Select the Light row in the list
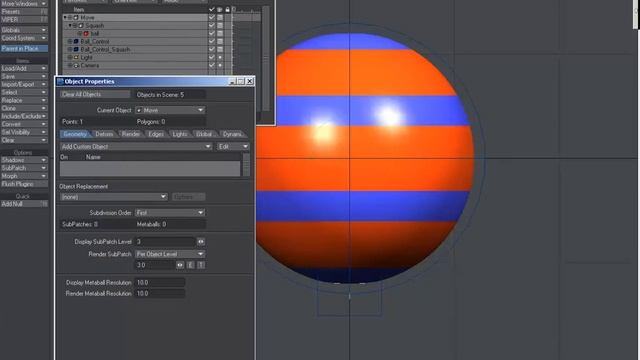Viewport: 640px width, 360px height. [135, 58]
